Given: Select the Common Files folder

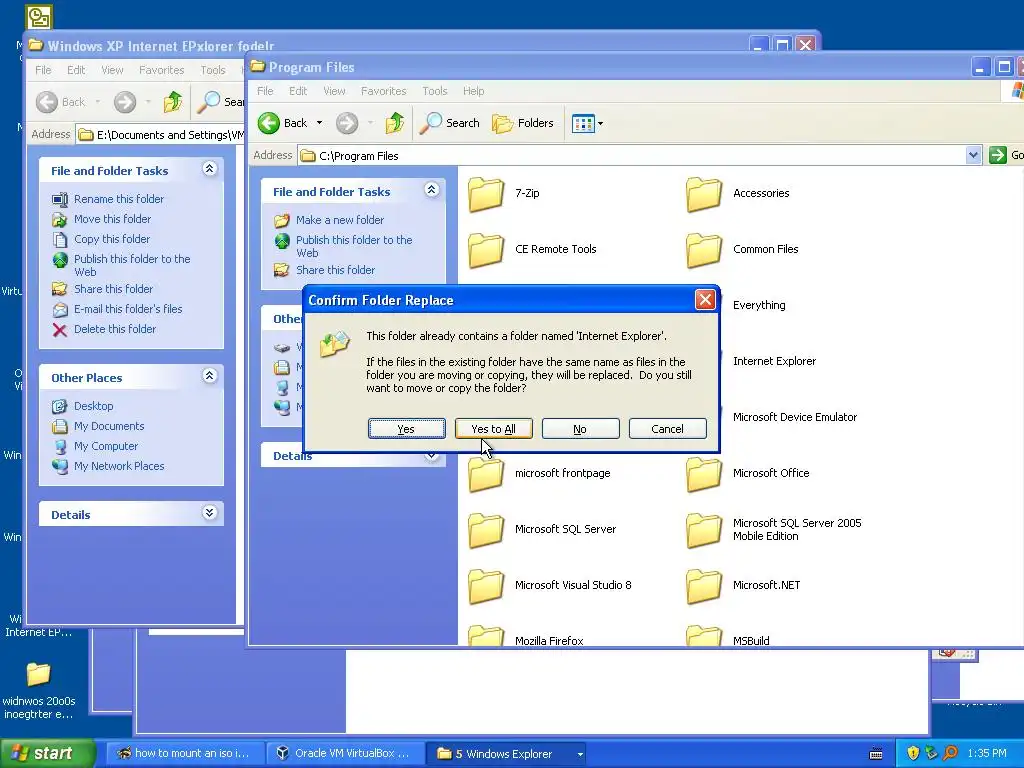Looking at the screenshot, I should click(743, 249).
